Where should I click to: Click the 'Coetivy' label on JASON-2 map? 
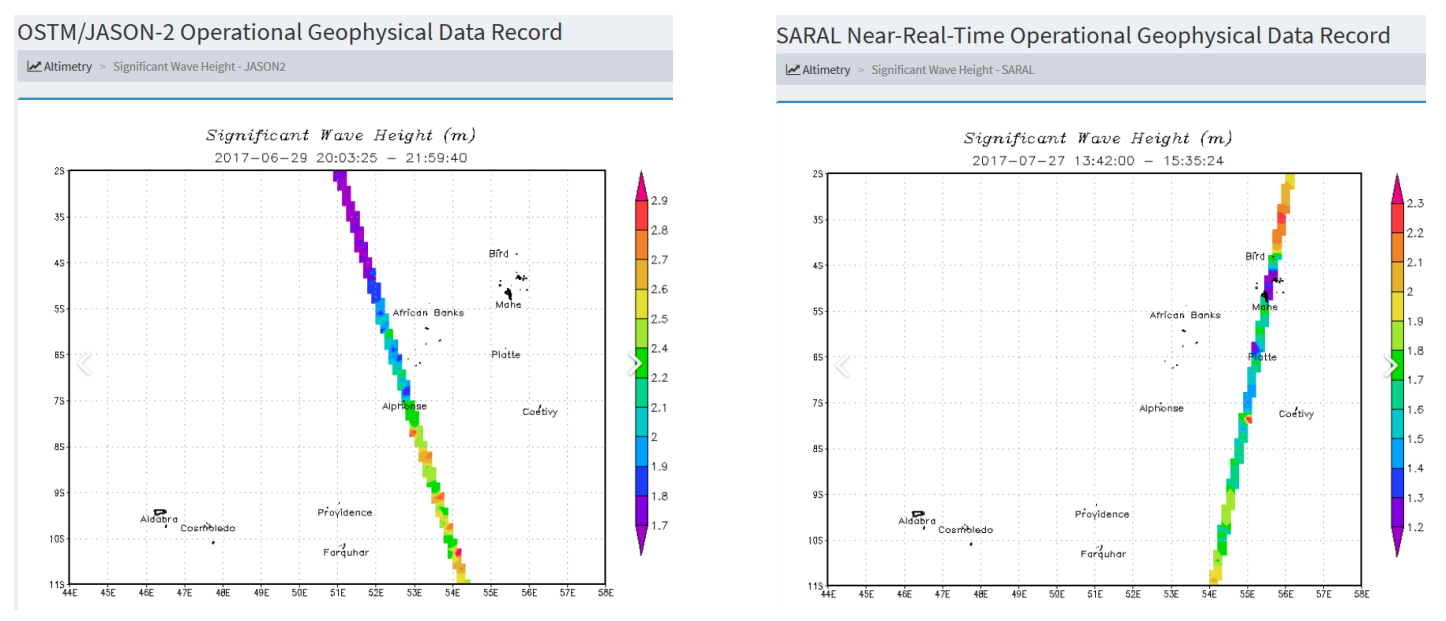[540, 412]
